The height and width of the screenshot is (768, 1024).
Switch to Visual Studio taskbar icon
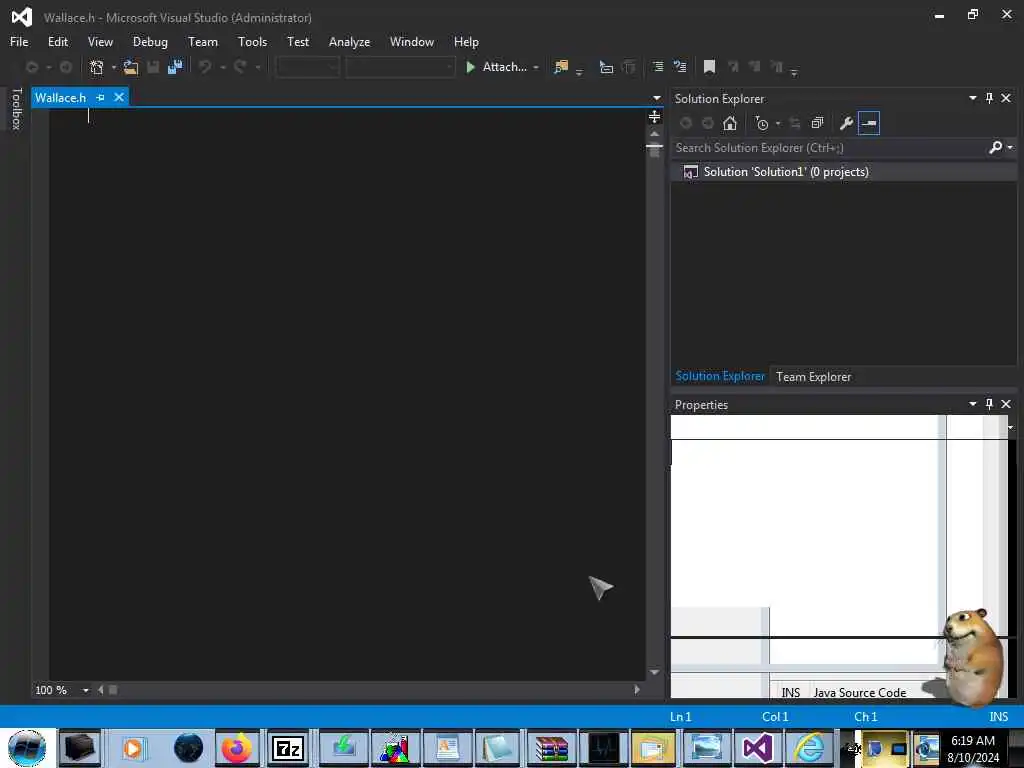point(758,748)
